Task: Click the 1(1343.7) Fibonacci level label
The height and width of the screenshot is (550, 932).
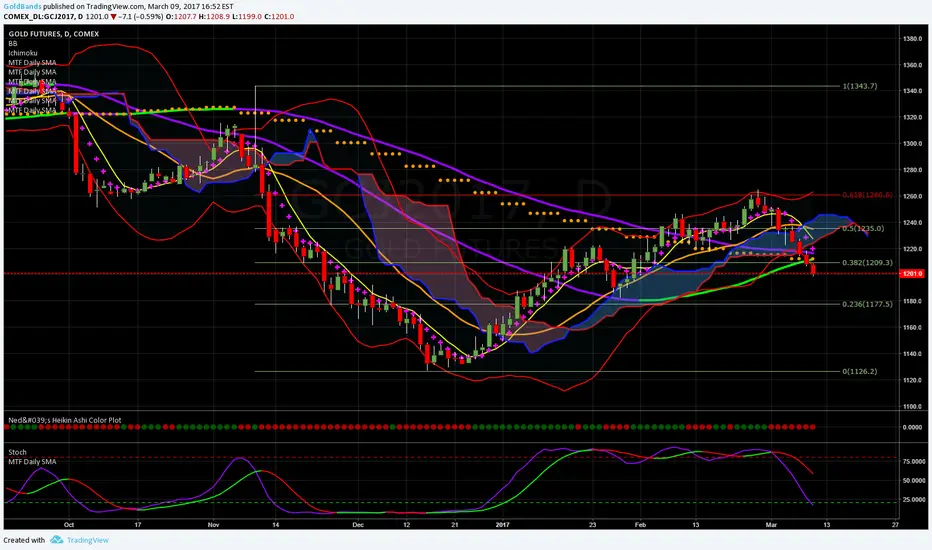Action: pos(859,86)
